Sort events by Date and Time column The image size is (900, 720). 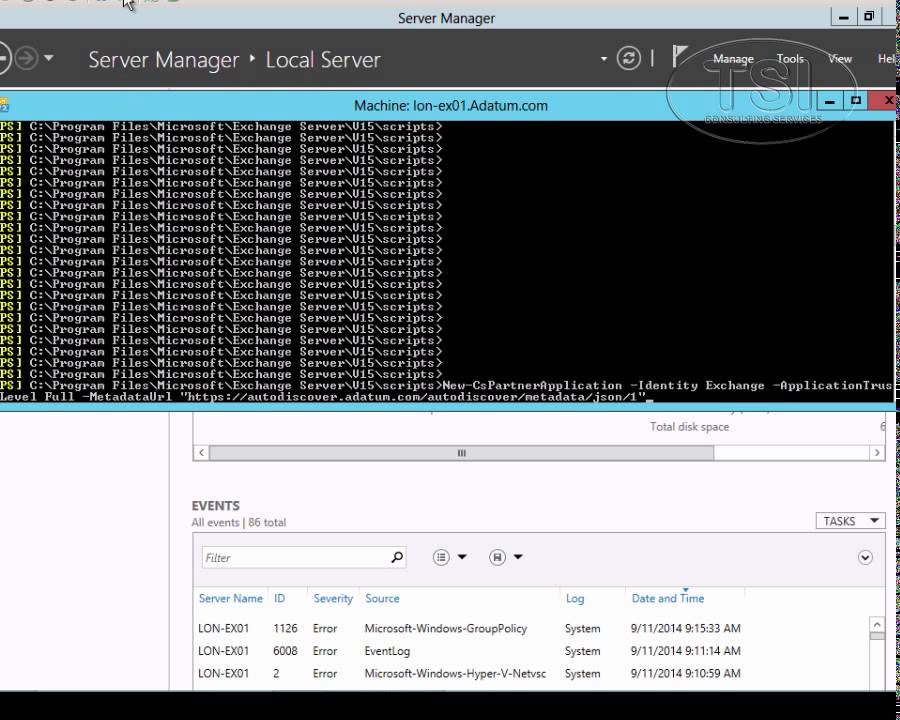coord(668,598)
